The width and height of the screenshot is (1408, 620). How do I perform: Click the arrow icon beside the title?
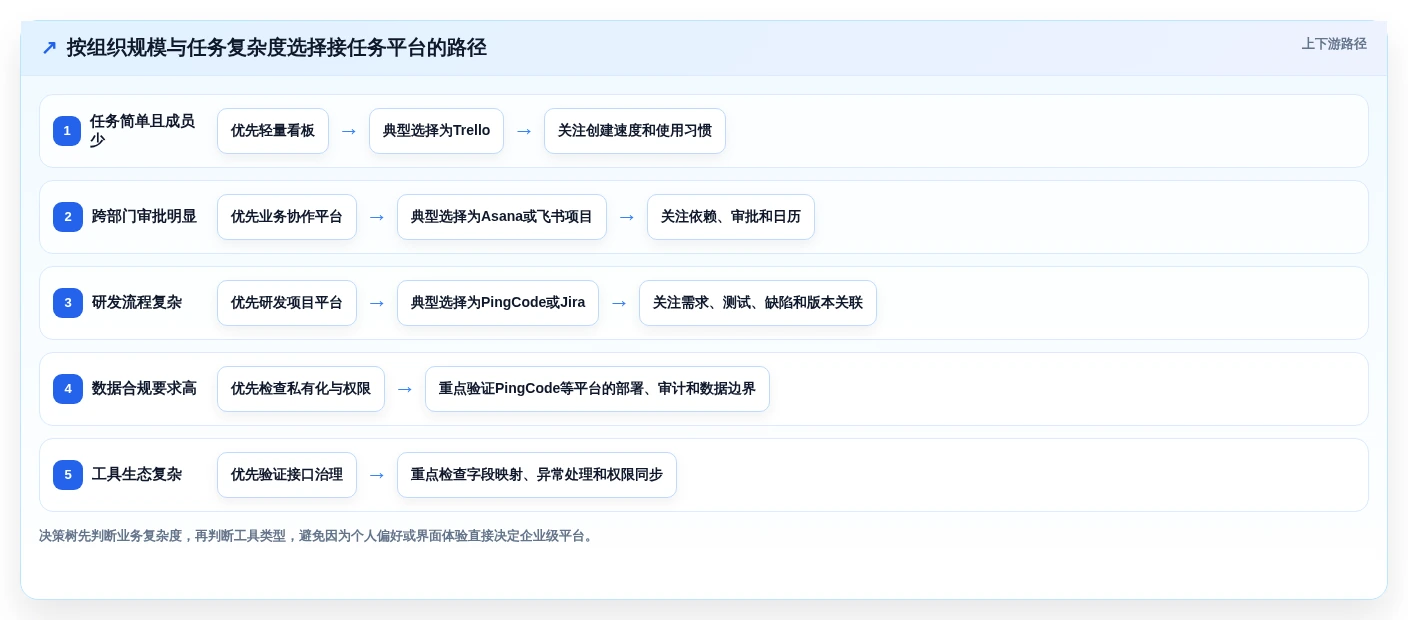tap(49, 48)
